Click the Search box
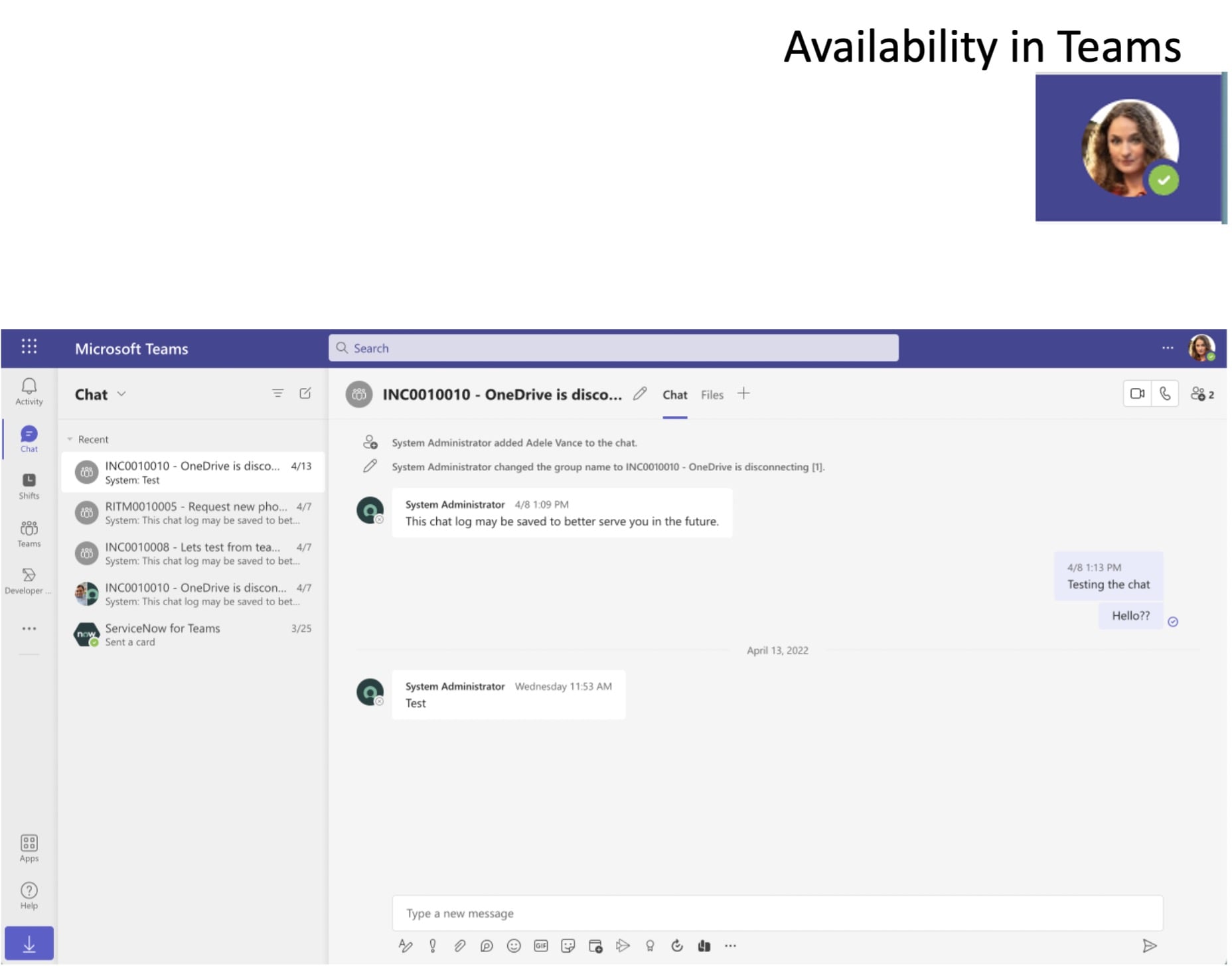This screenshot has height=970, width=1232. (613, 348)
